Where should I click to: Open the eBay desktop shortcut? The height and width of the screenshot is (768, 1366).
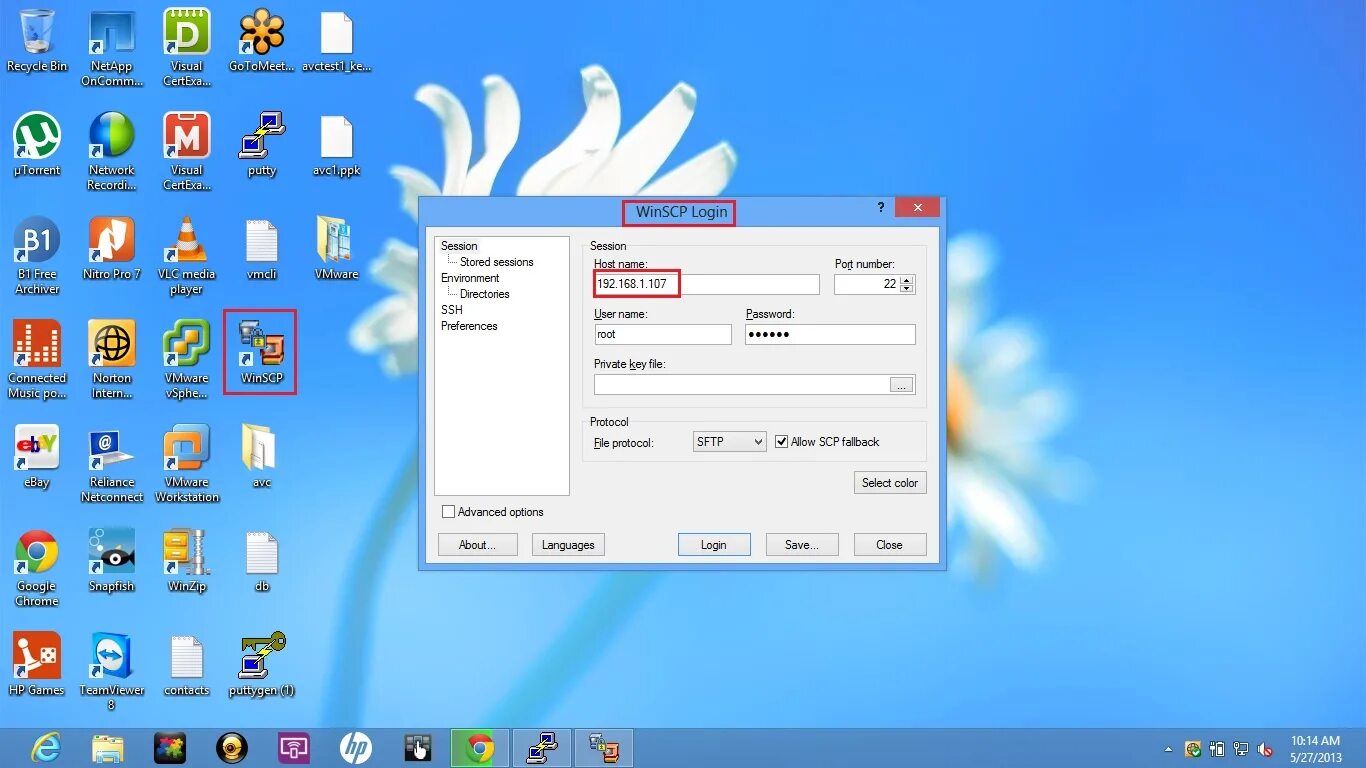pyautogui.click(x=37, y=457)
